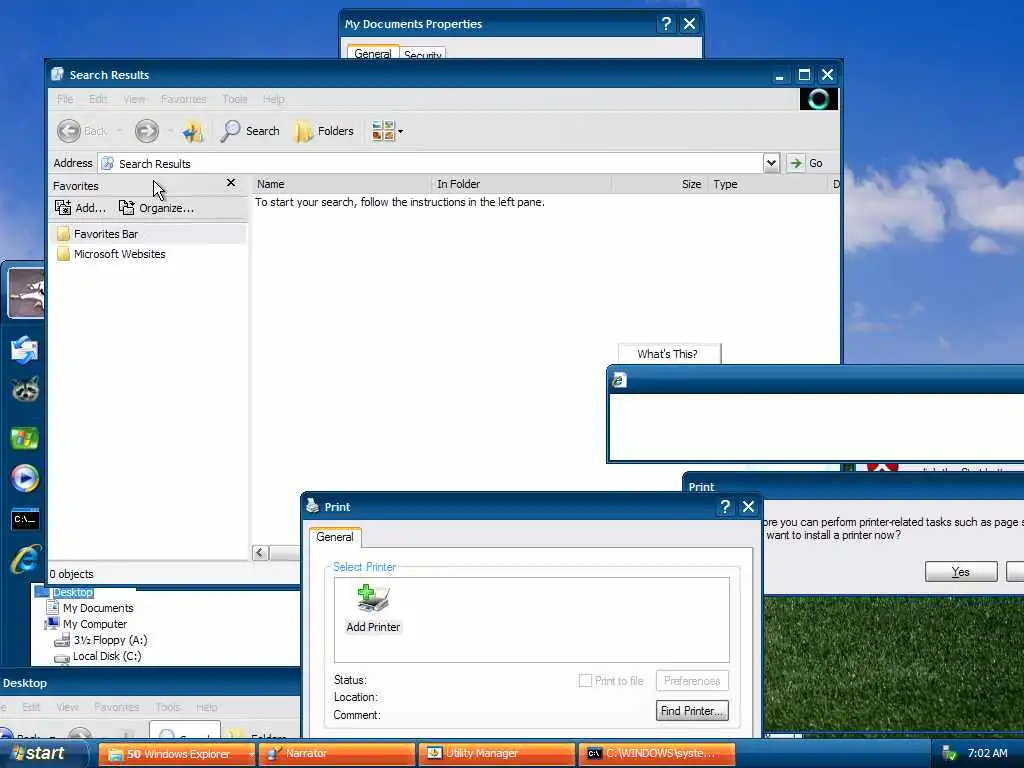Click the help question mark in Print dialog
The image size is (1024, 768).
tap(724, 507)
